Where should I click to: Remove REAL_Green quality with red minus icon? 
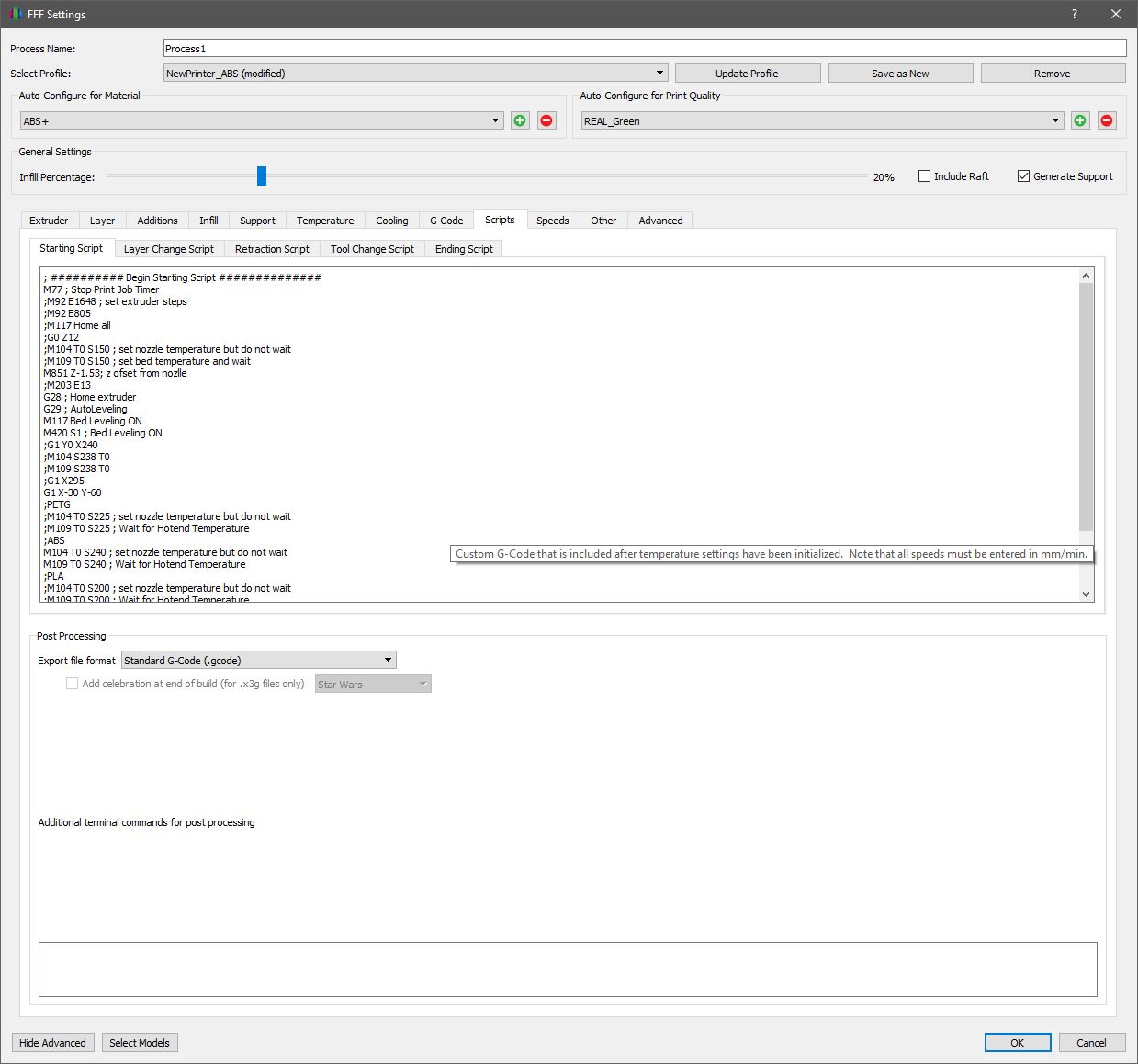click(1107, 120)
